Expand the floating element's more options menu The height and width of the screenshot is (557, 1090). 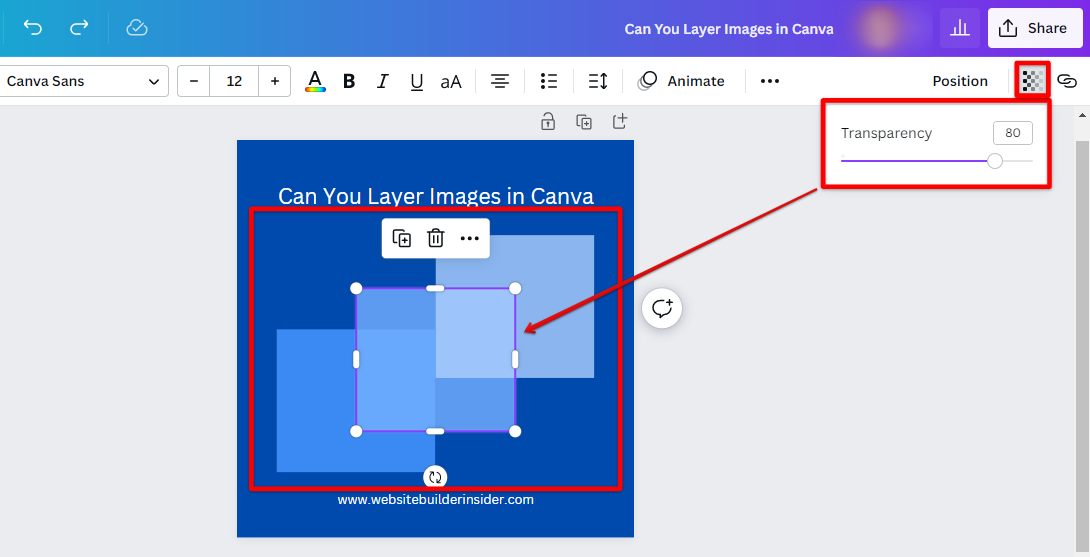pos(470,238)
